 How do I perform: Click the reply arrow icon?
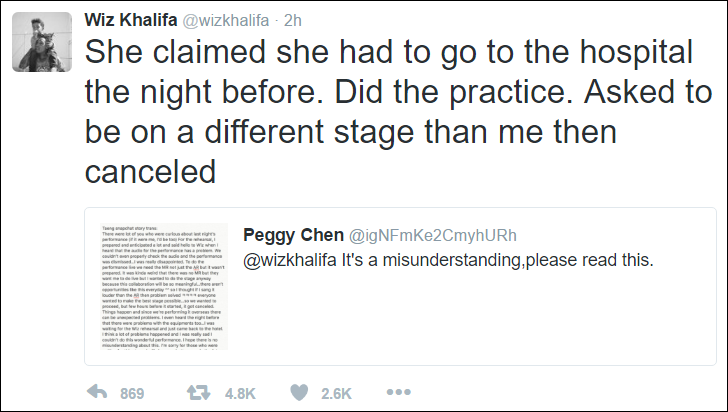pyautogui.click(x=97, y=392)
